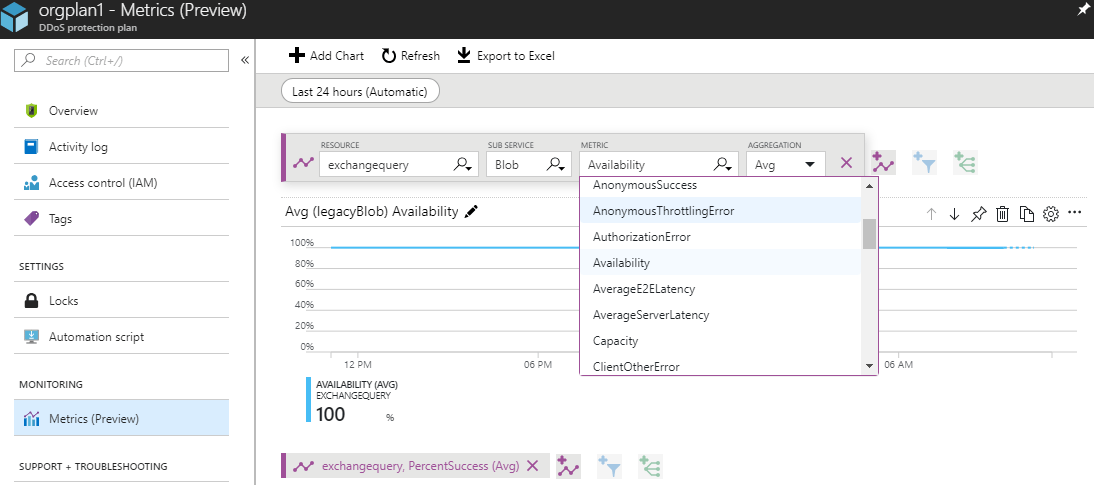Screen dimensions: 1094x485
Task: Pin the Availability chart to dashboard
Action: (978, 214)
